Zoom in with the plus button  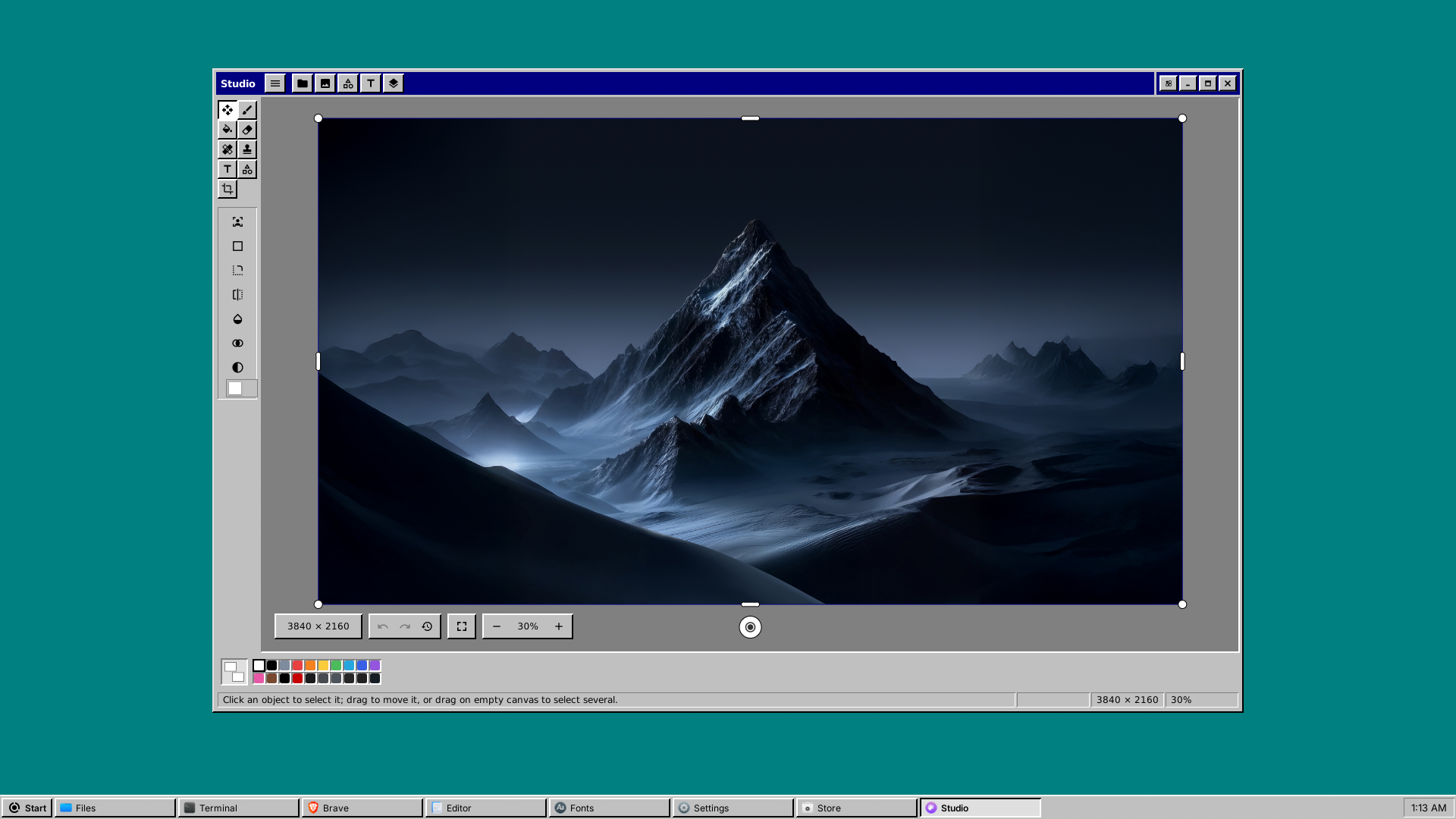559,626
